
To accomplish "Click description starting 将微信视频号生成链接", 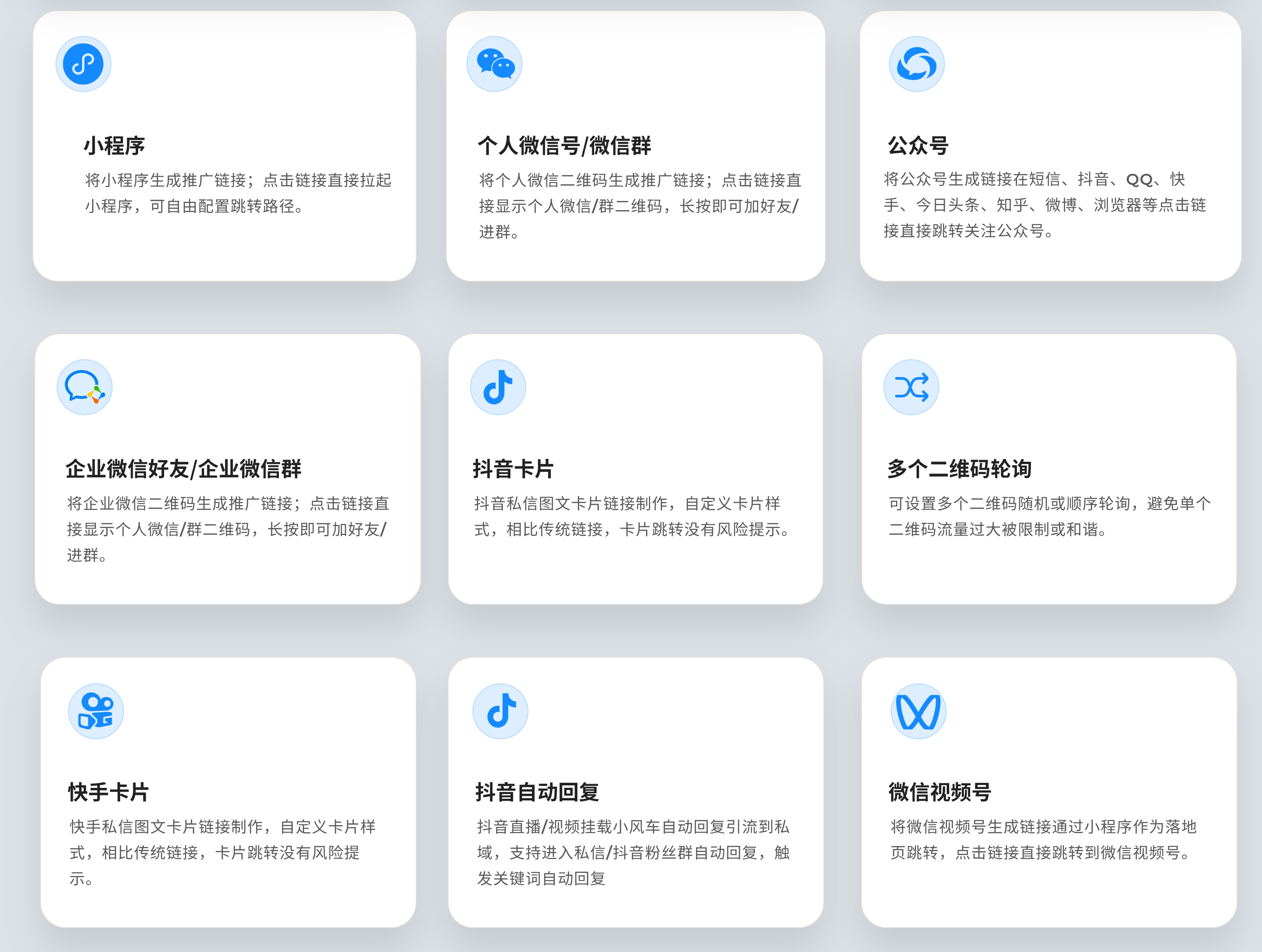I will tap(1043, 840).
